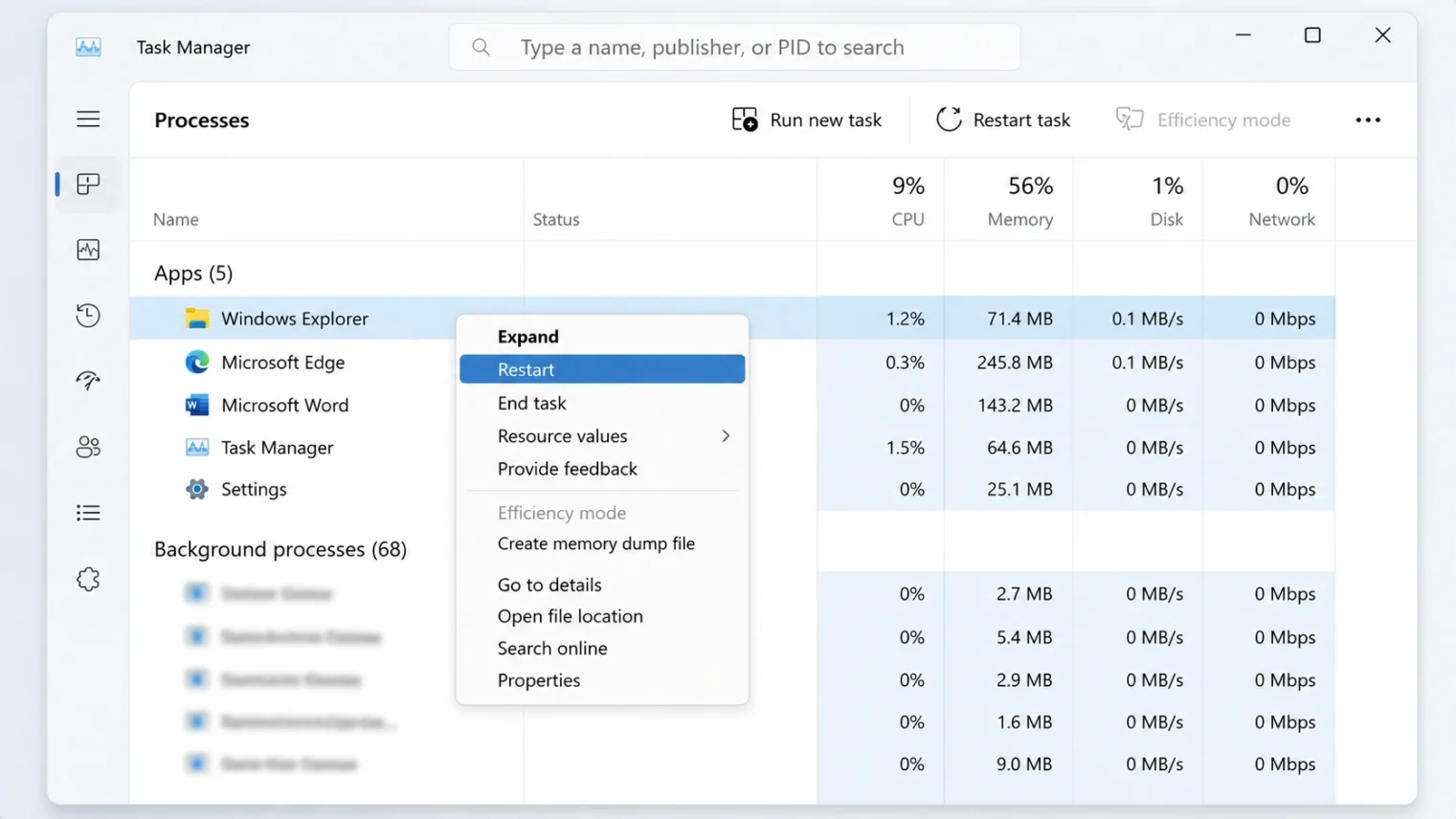
Task: Click the 2.9 MB memory cell
Action: click(x=1023, y=680)
